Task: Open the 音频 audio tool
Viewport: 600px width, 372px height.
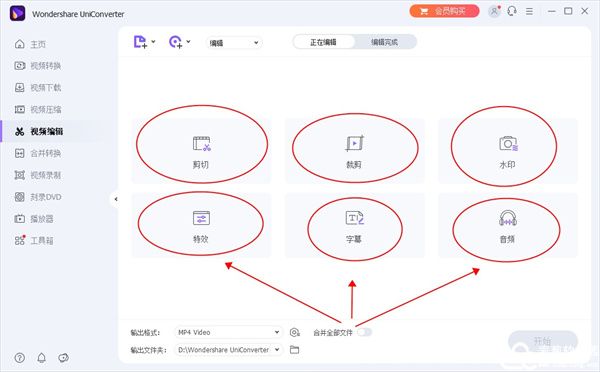Action: coord(508,225)
